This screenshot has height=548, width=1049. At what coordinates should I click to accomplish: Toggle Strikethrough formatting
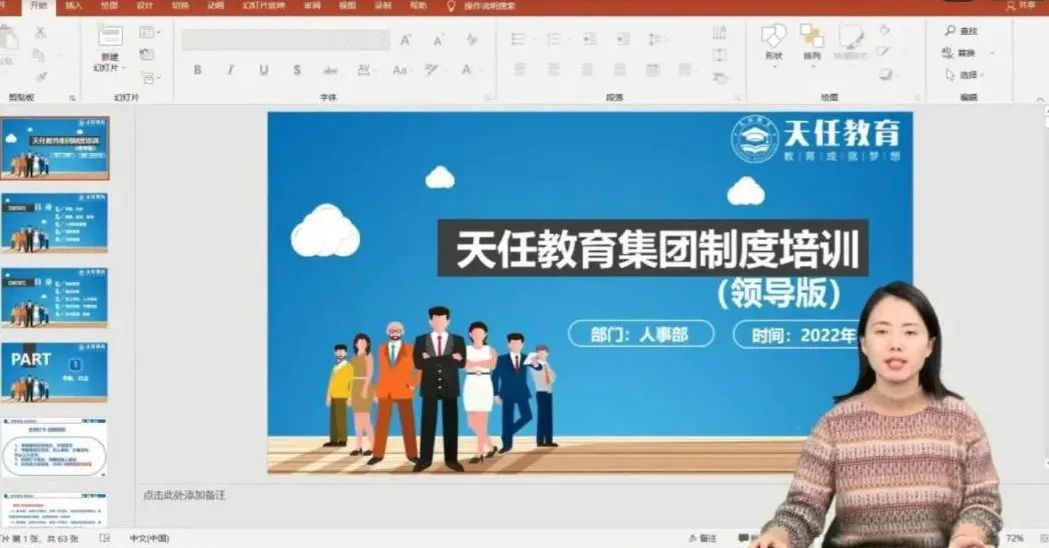coord(330,70)
